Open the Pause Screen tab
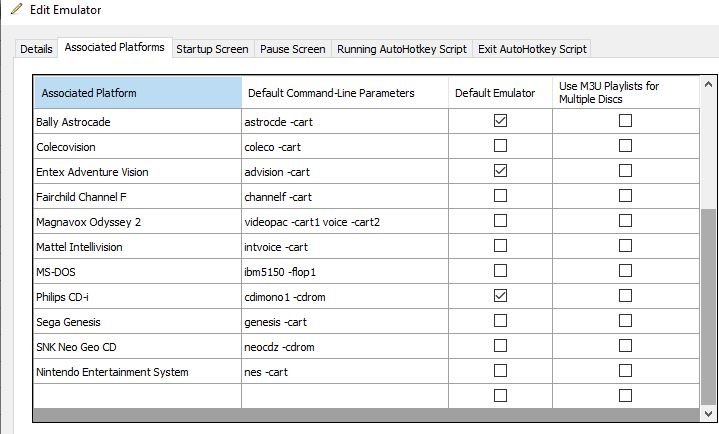The width and height of the screenshot is (719, 434). (293, 49)
